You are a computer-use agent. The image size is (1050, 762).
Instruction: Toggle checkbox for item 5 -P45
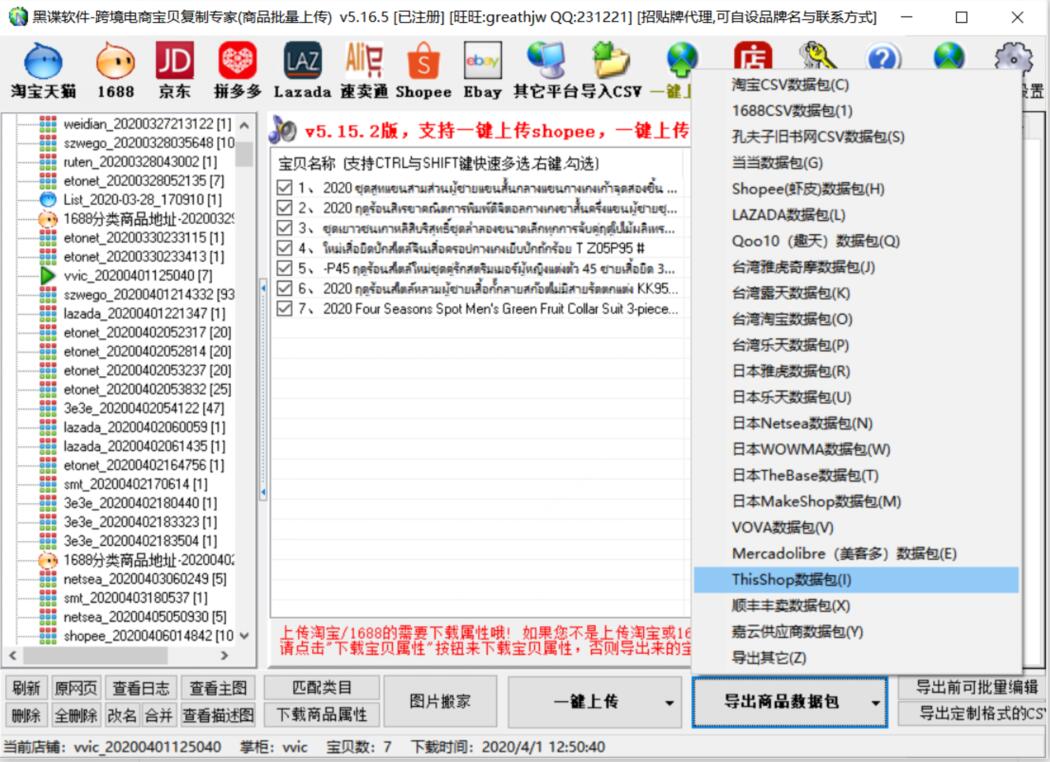click(x=285, y=268)
